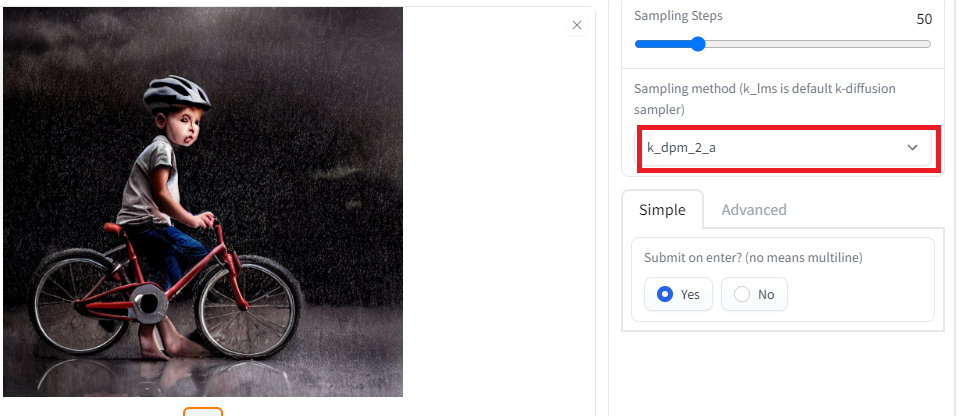Select Yes for Submit on enter

tap(678, 294)
